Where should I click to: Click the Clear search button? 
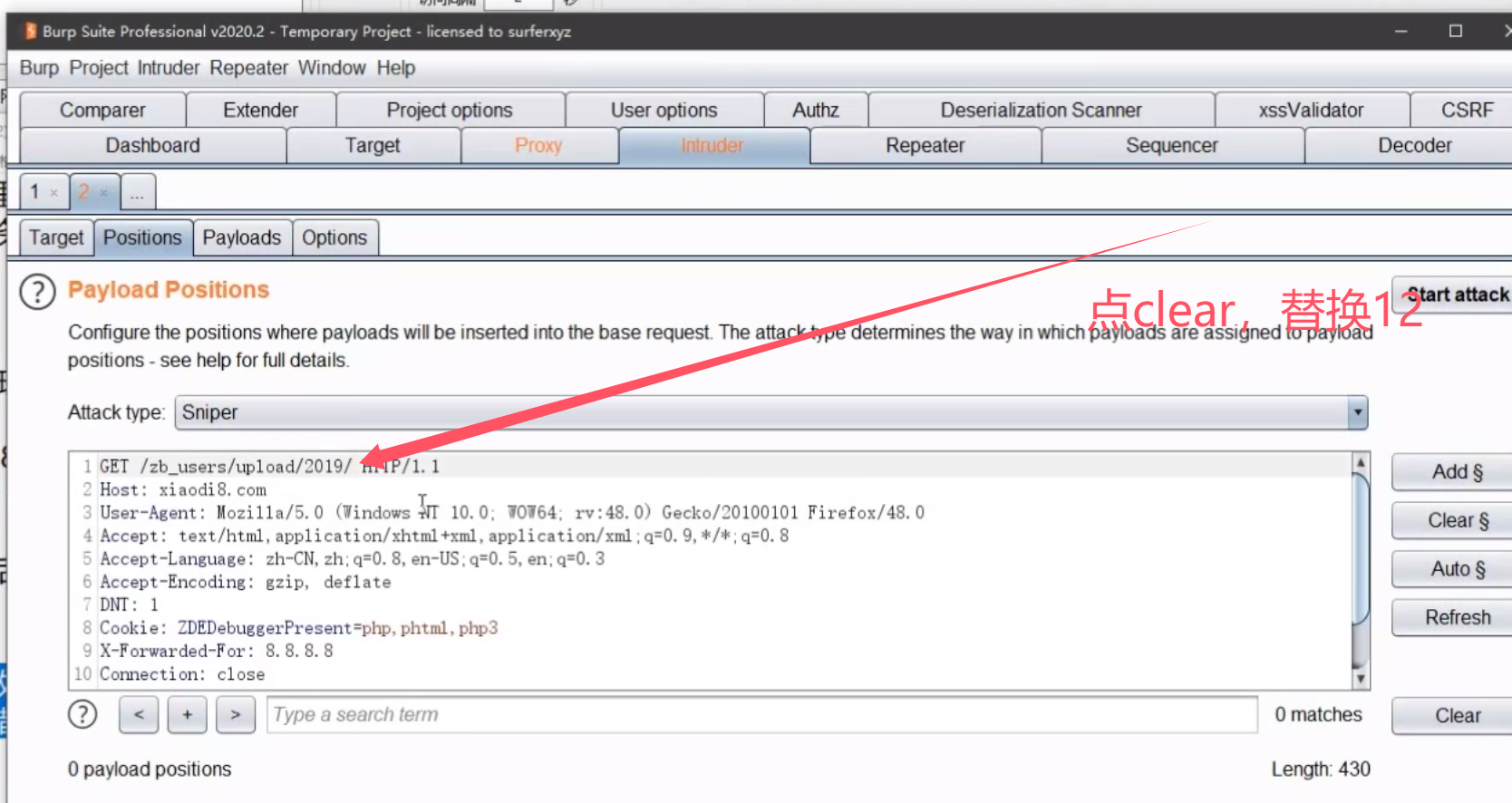[1454, 716]
